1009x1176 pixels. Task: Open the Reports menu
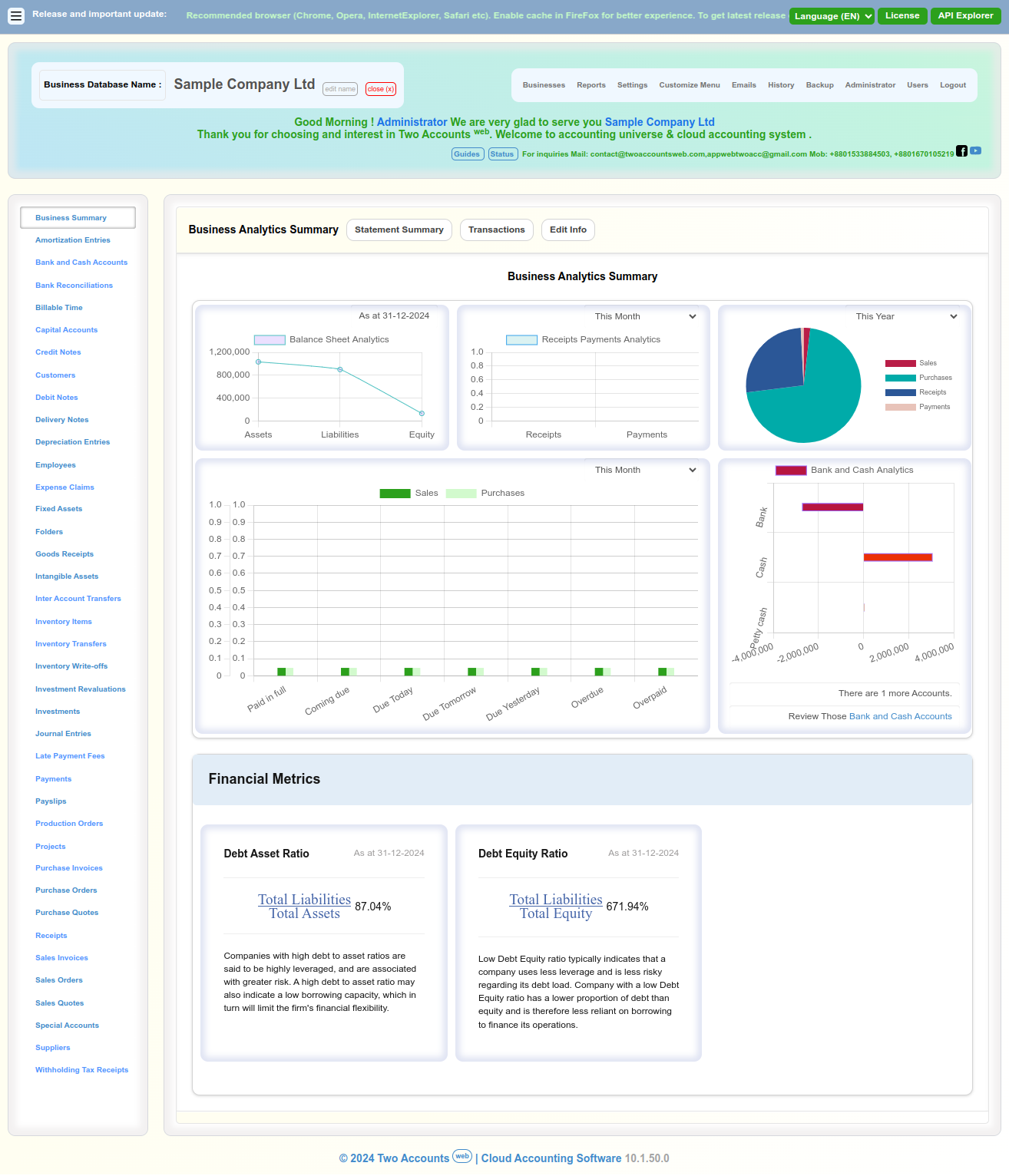(x=591, y=85)
